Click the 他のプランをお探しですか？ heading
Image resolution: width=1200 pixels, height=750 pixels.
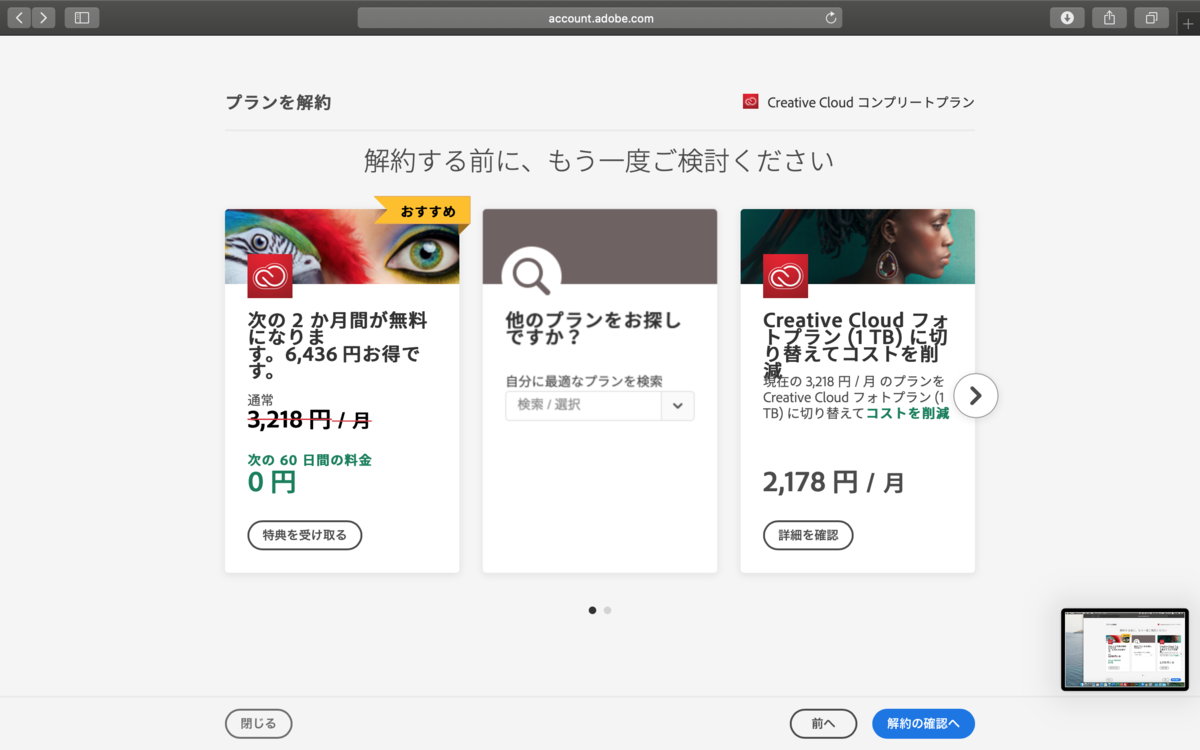[x=594, y=330]
